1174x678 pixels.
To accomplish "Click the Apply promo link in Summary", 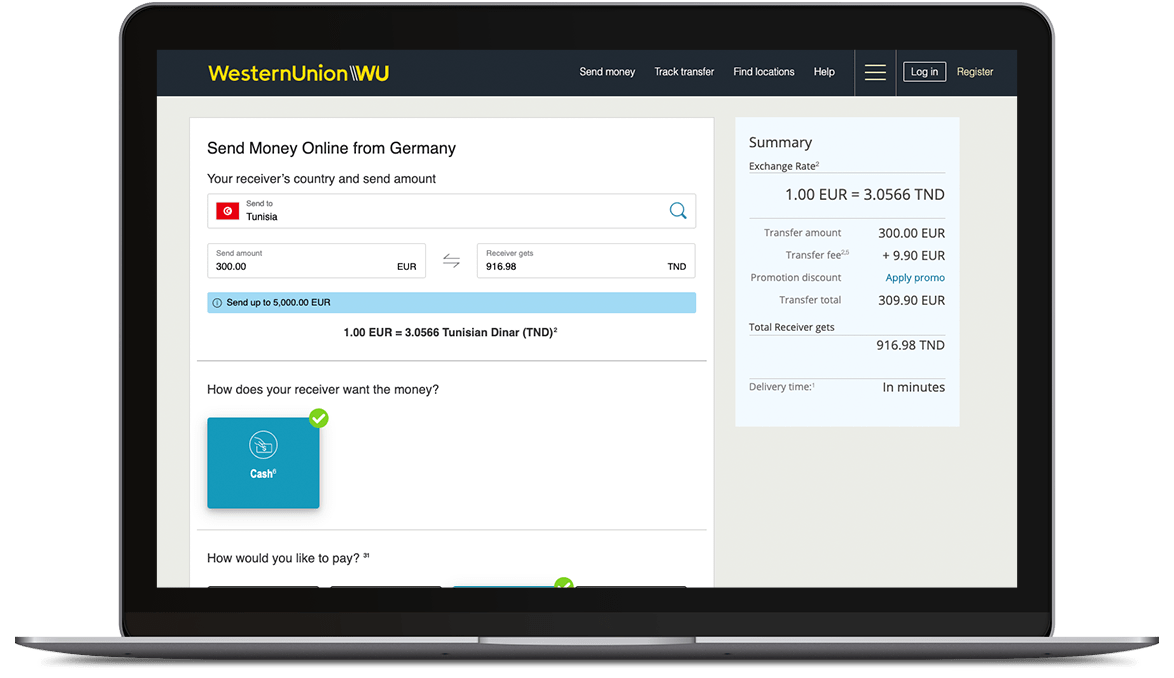I will pos(914,278).
